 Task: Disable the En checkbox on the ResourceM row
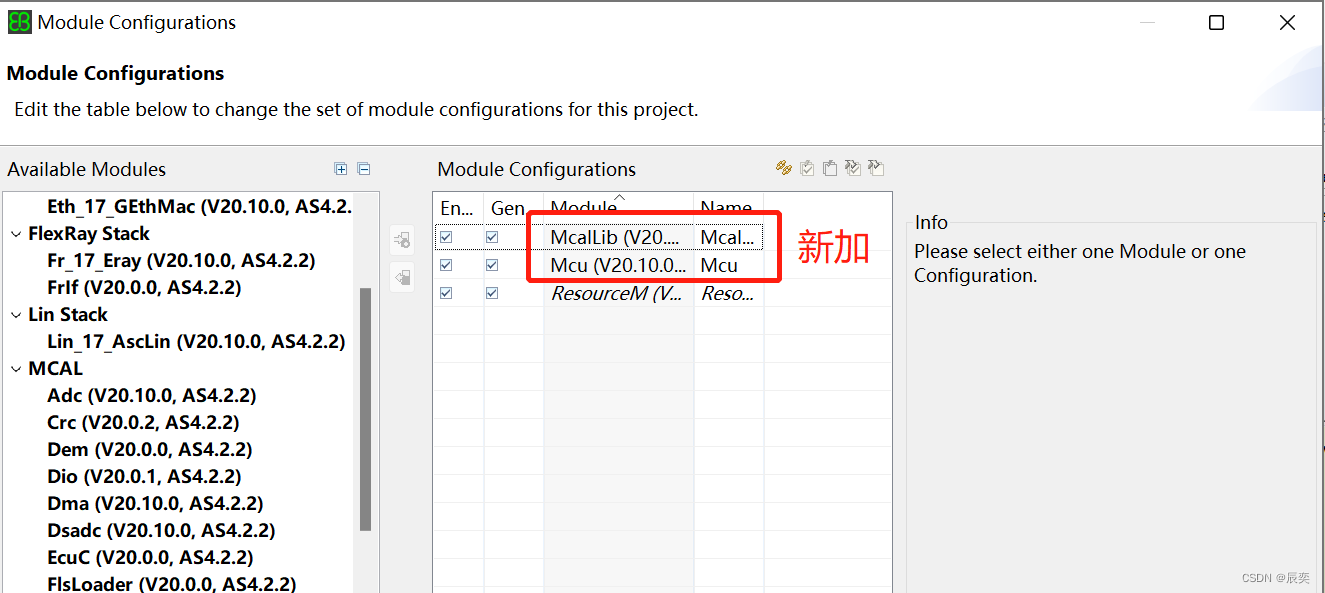[x=445, y=292]
